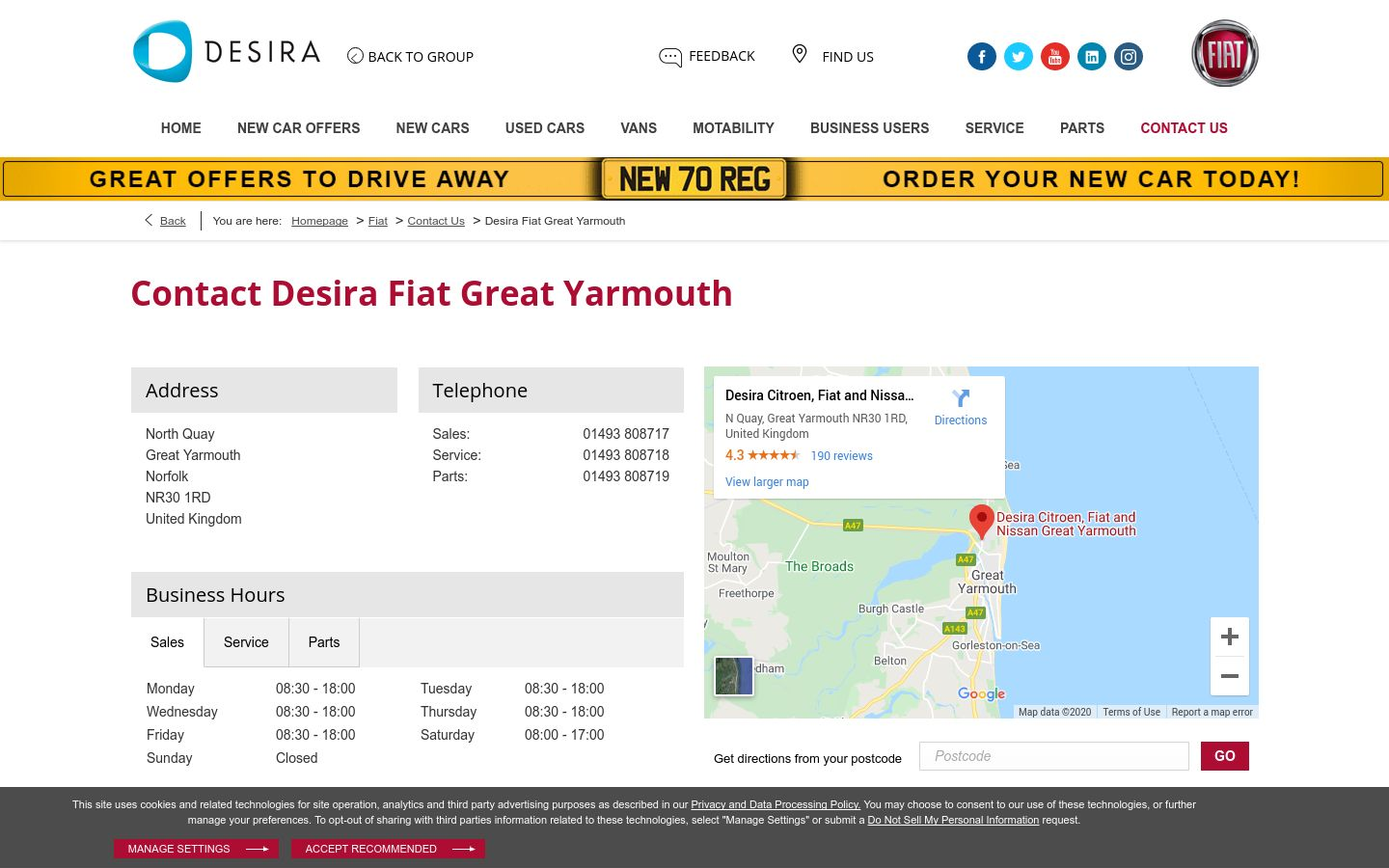Click the Manage Settings cookie button
The image size is (1389, 868).
(197, 849)
